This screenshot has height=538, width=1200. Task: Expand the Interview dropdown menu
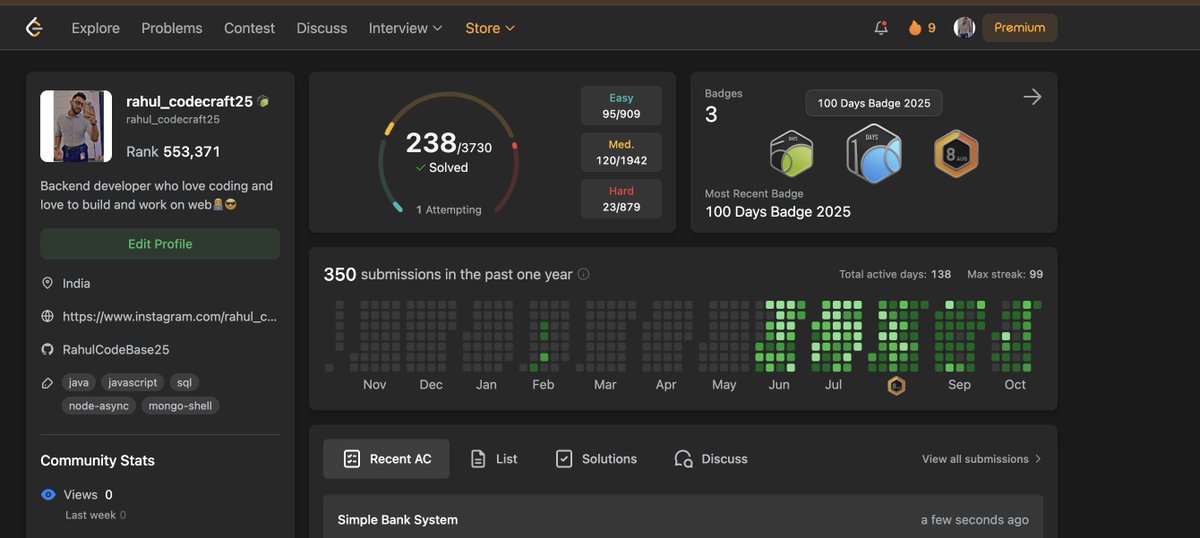pyautogui.click(x=405, y=28)
